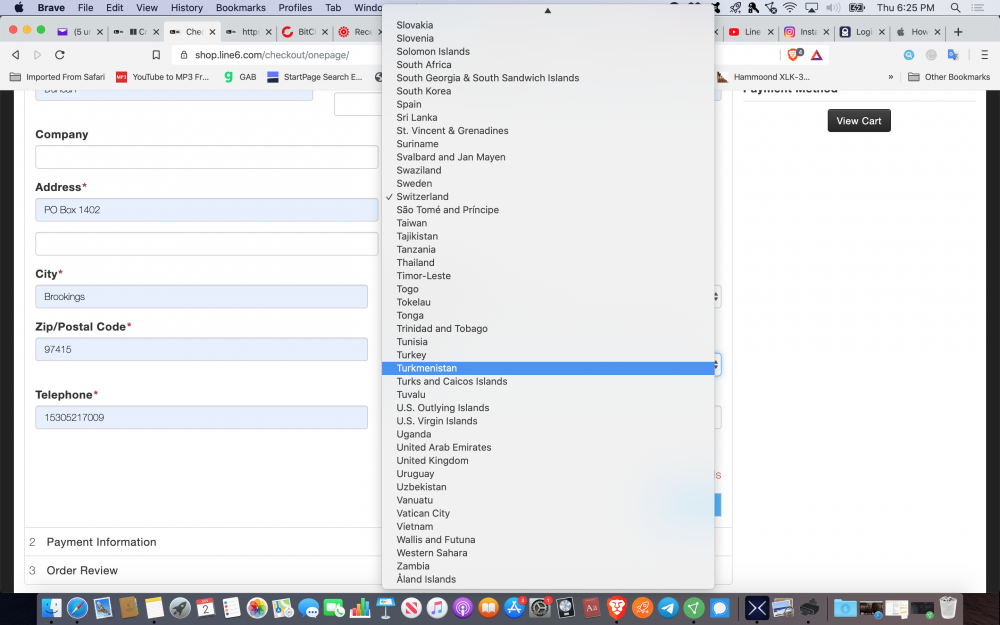
Task: Click the Brave Shields lion icon
Action: [x=795, y=55]
